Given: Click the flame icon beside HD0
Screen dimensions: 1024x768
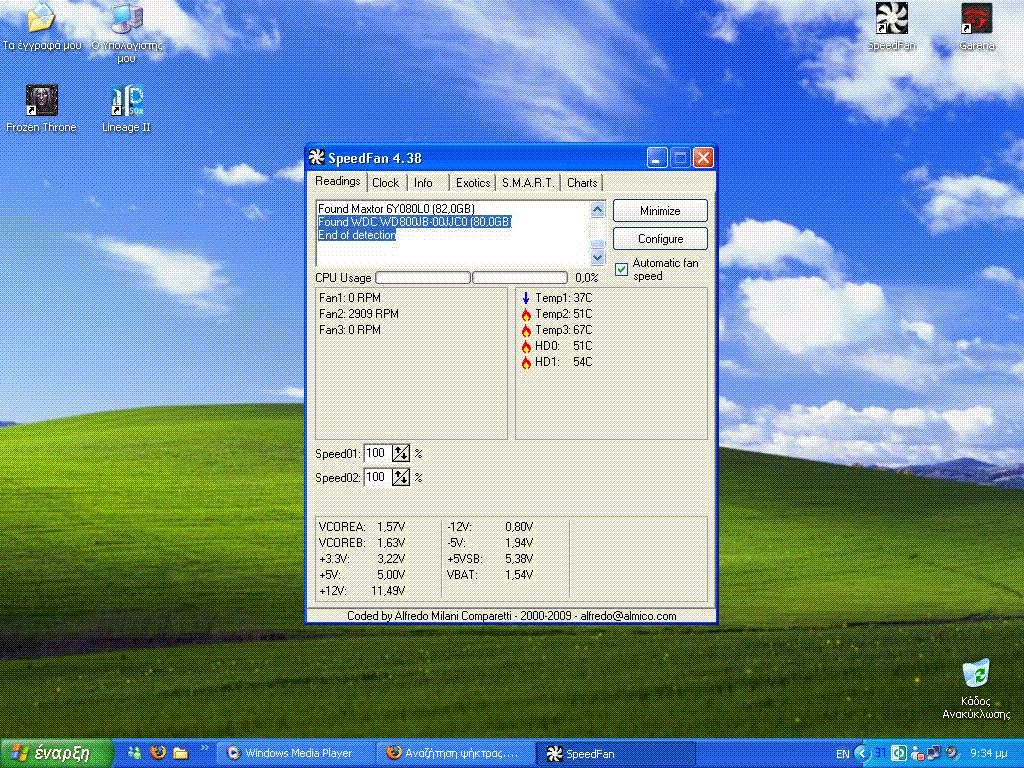Looking at the screenshot, I should [x=526, y=346].
